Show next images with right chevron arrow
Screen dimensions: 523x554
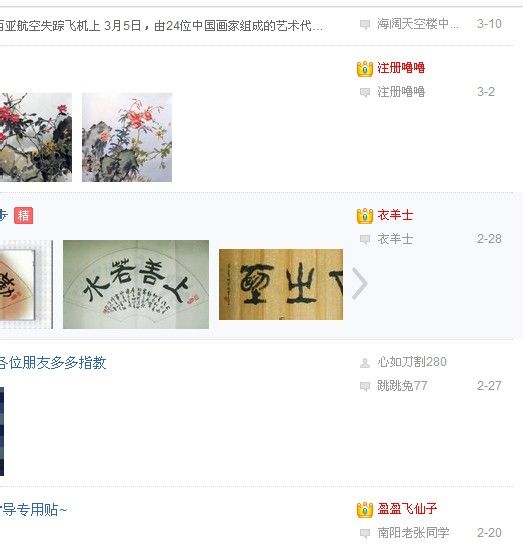click(360, 284)
